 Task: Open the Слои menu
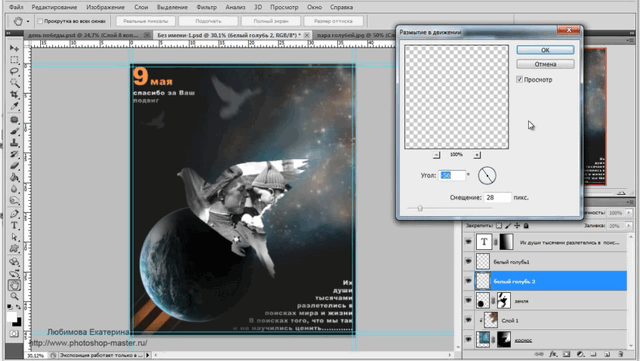[141, 7]
